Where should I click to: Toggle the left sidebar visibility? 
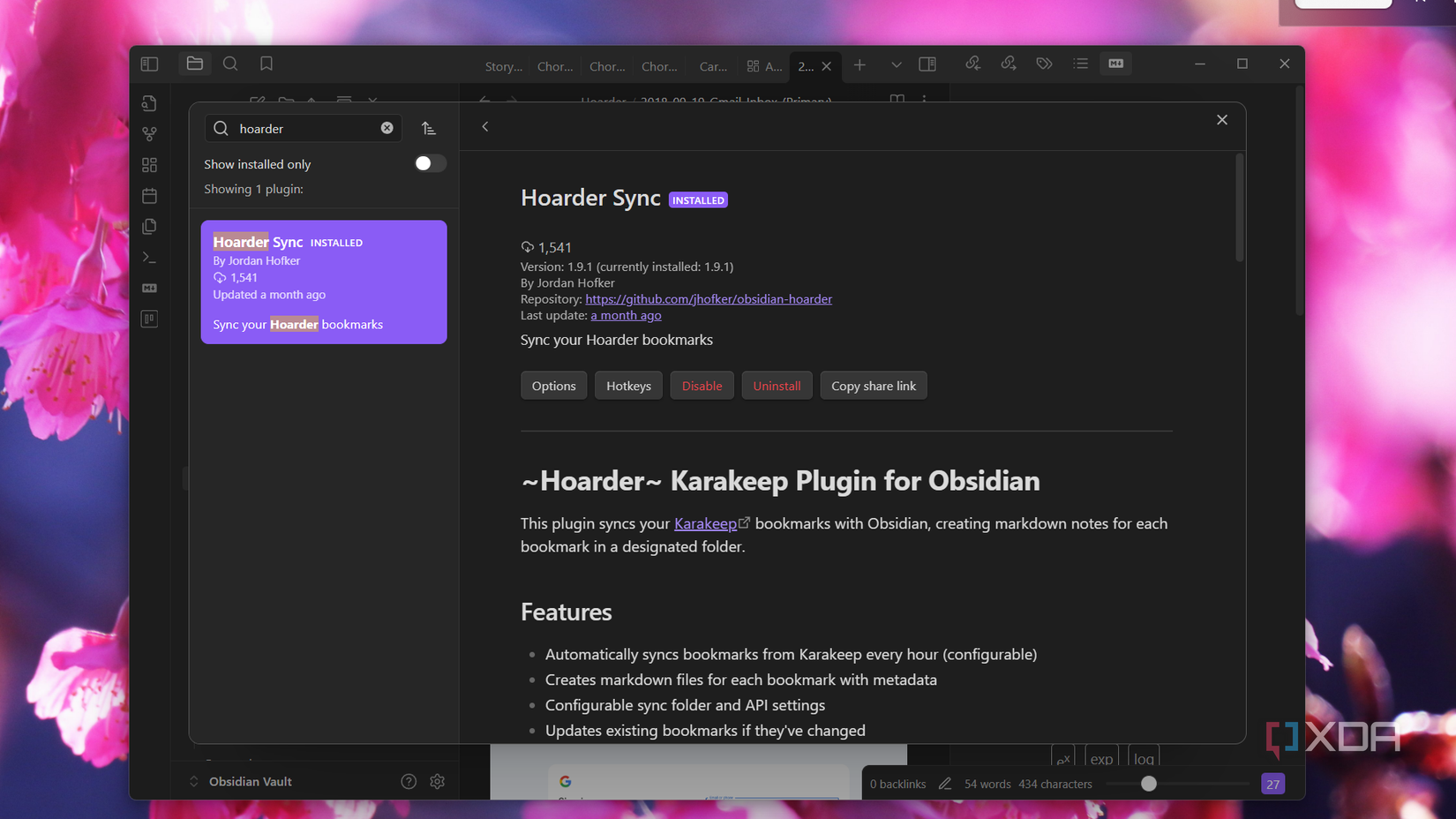[149, 64]
